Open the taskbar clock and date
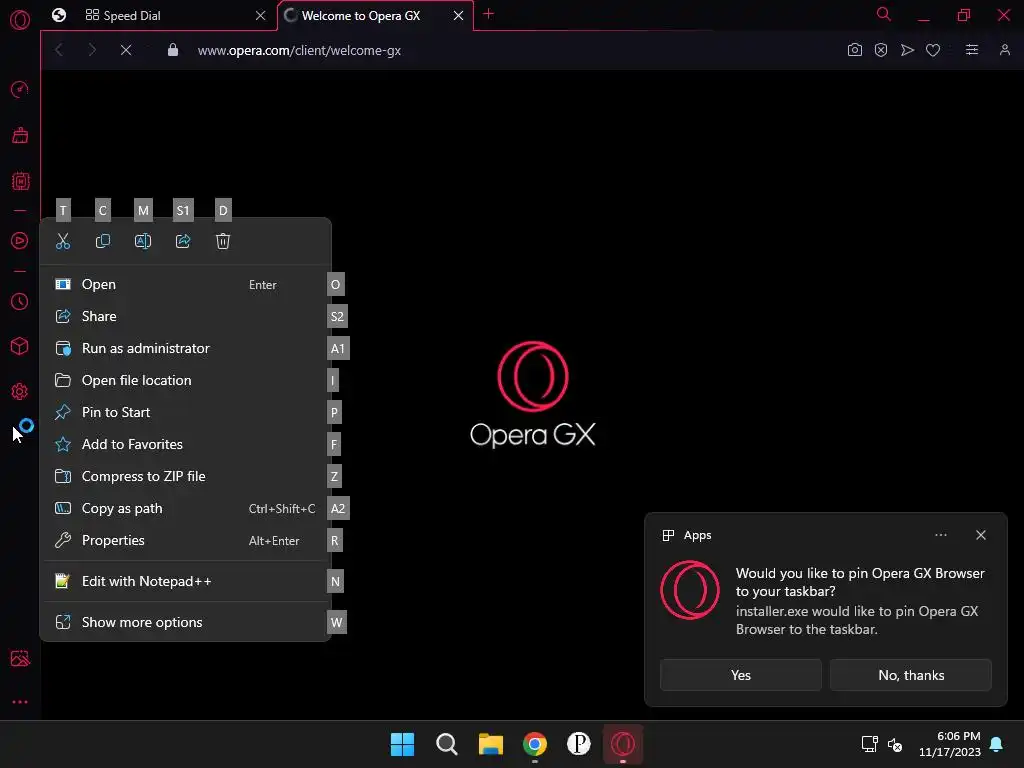The image size is (1024, 768). (x=950, y=744)
